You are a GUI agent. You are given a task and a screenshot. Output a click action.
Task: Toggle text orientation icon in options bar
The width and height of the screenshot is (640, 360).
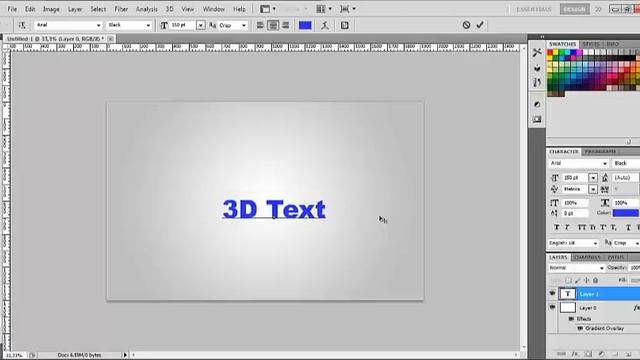22,25
